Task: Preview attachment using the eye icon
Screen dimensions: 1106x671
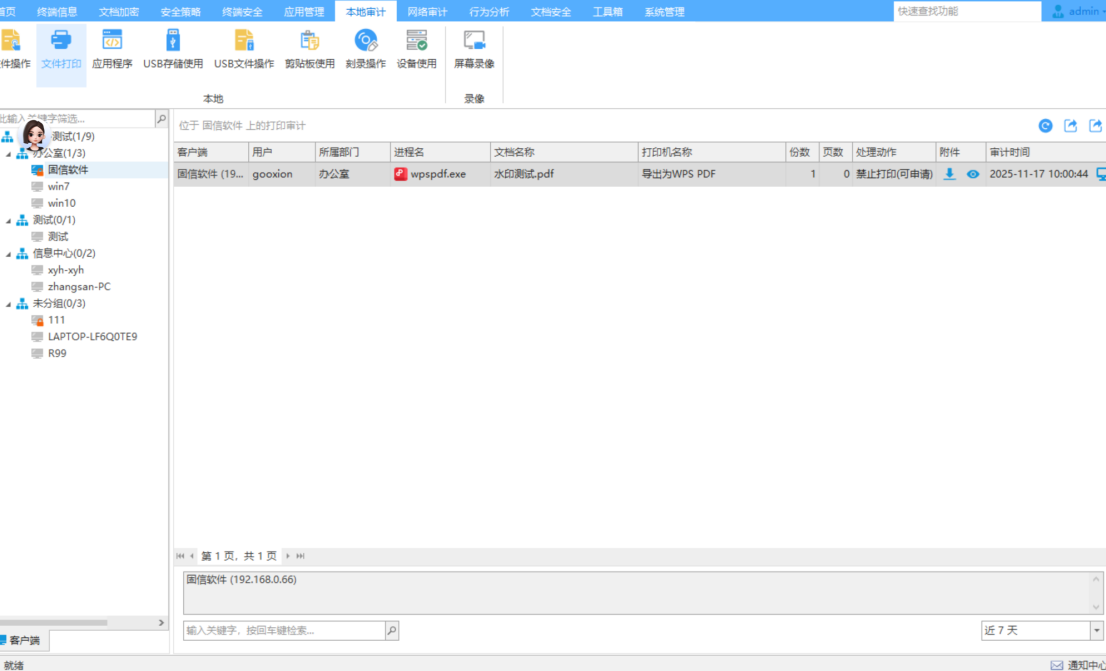Action: click(973, 174)
